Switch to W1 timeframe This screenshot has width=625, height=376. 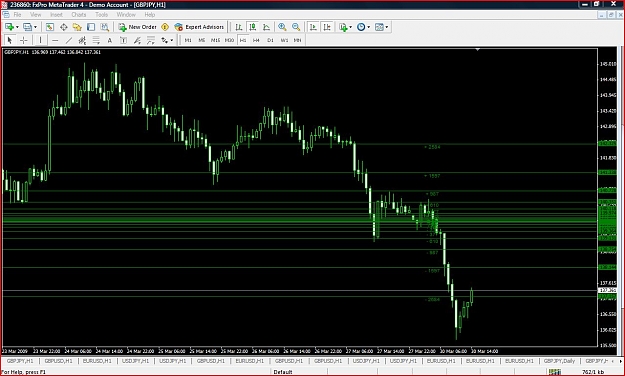point(284,40)
